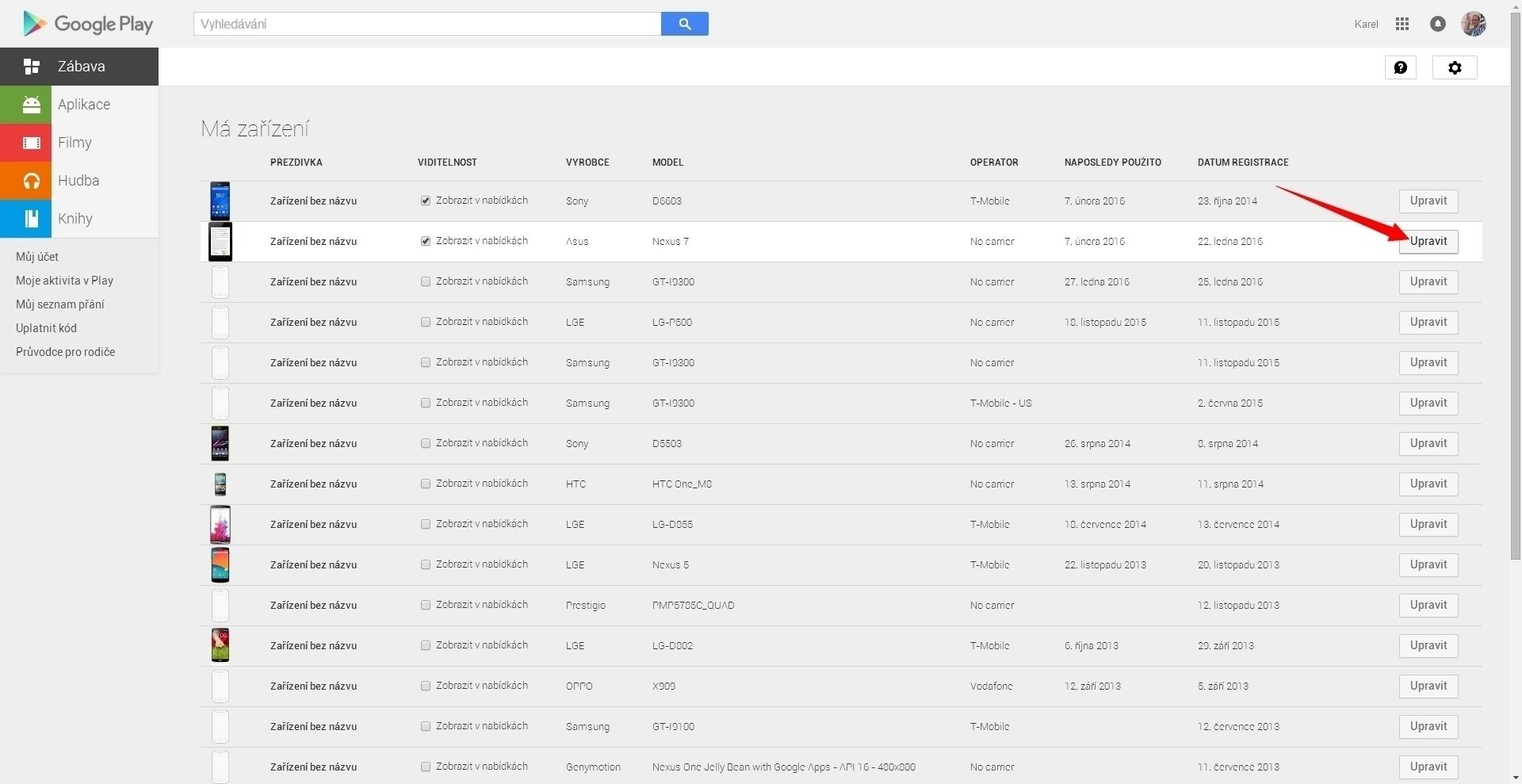1522x784 pixels.
Task: Open help question mark button
Action: pyautogui.click(x=1401, y=67)
